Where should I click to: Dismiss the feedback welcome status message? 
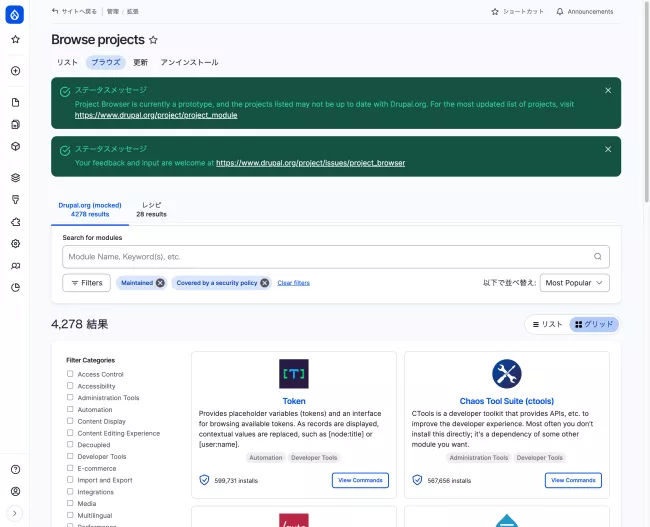tap(608, 149)
